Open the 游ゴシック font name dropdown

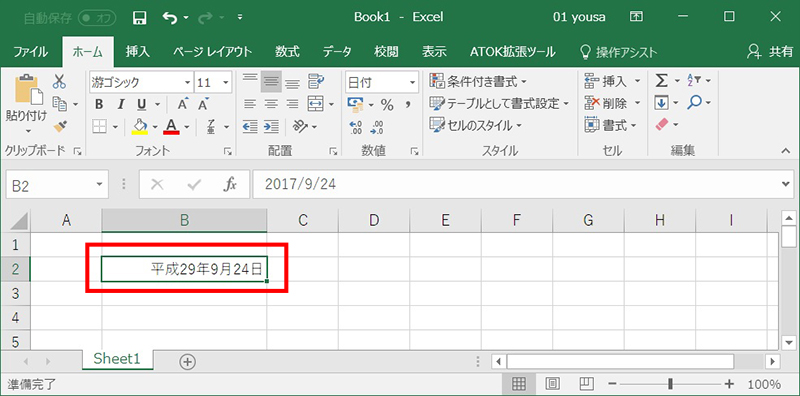[x=187, y=83]
